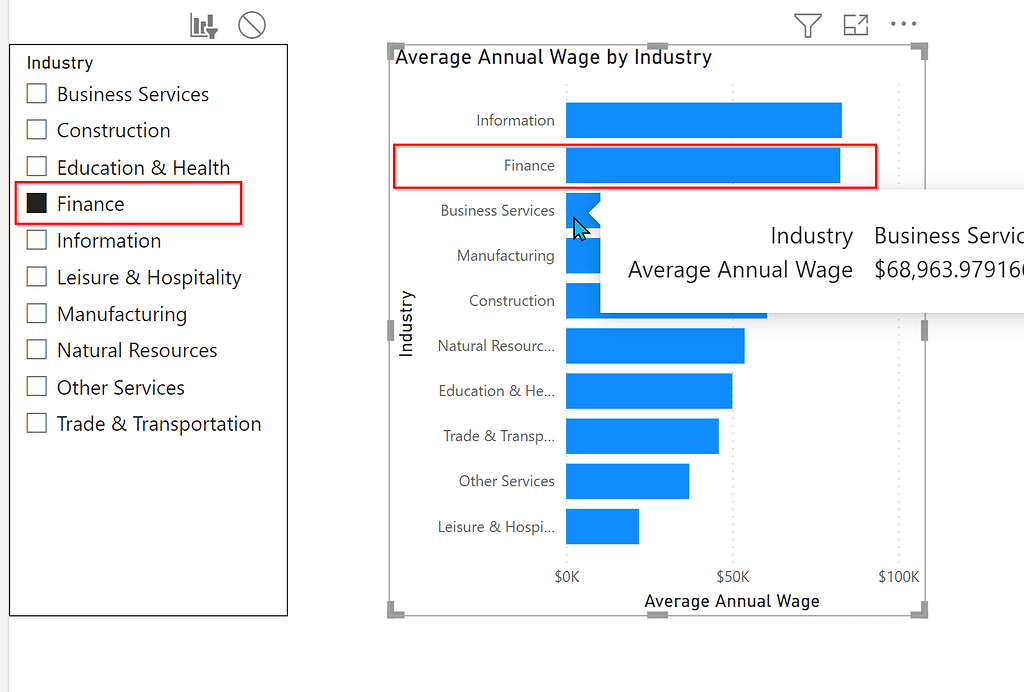Select the Manufacturing checkbox
The width and height of the screenshot is (1024, 692).
pos(37,313)
